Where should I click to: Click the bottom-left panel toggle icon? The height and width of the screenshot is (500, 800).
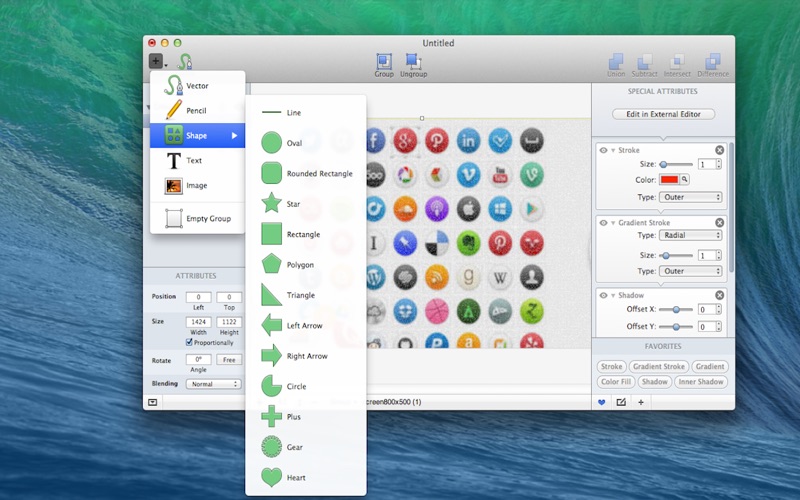(153, 402)
